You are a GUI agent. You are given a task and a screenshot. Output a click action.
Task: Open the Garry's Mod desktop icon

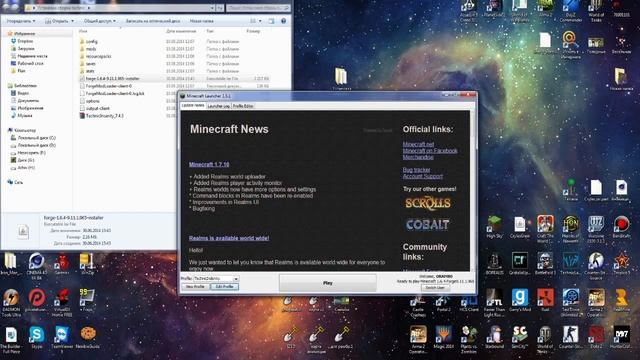pos(520,300)
